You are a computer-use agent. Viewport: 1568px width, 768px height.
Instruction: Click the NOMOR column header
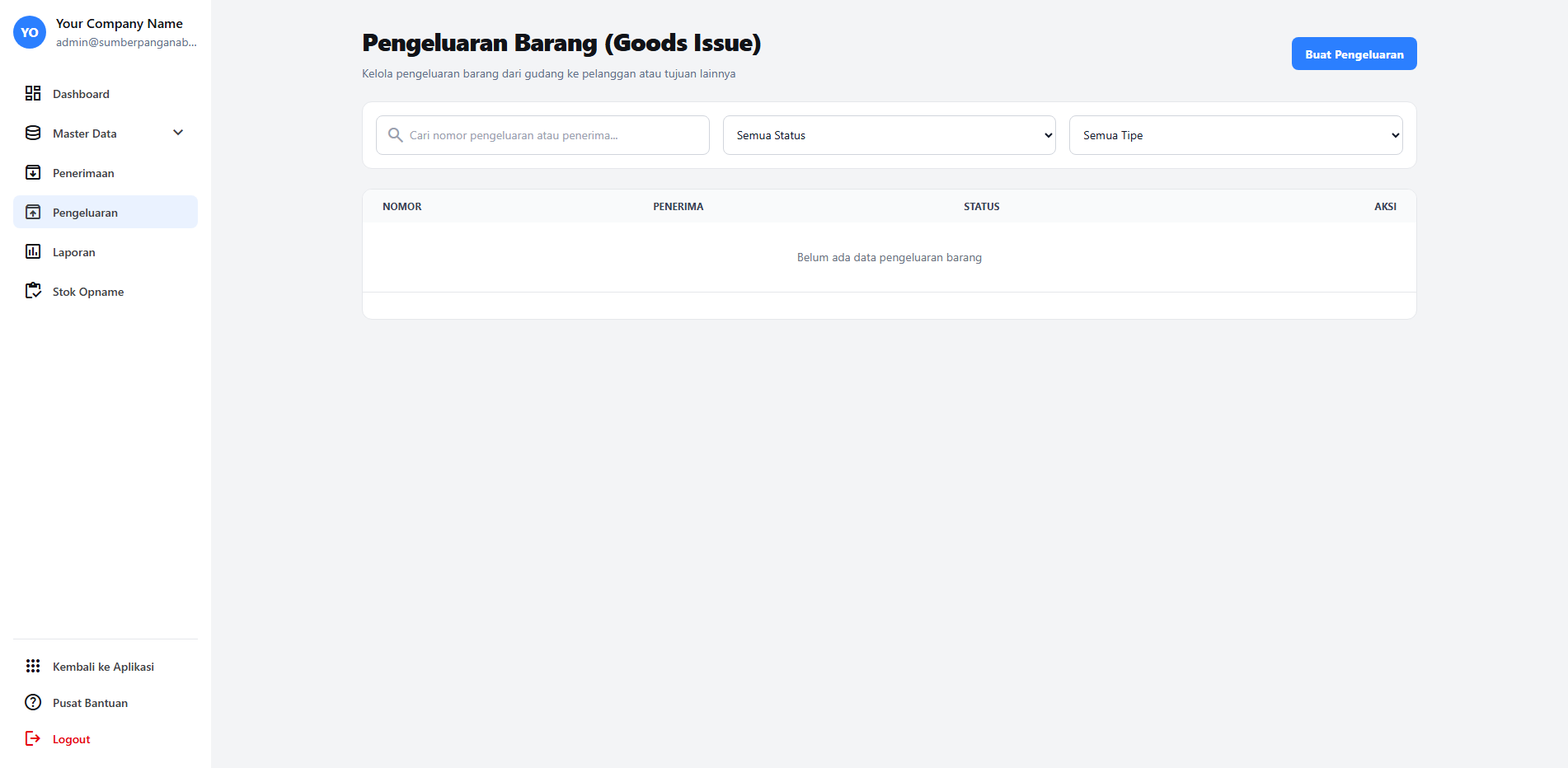click(402, 207)
